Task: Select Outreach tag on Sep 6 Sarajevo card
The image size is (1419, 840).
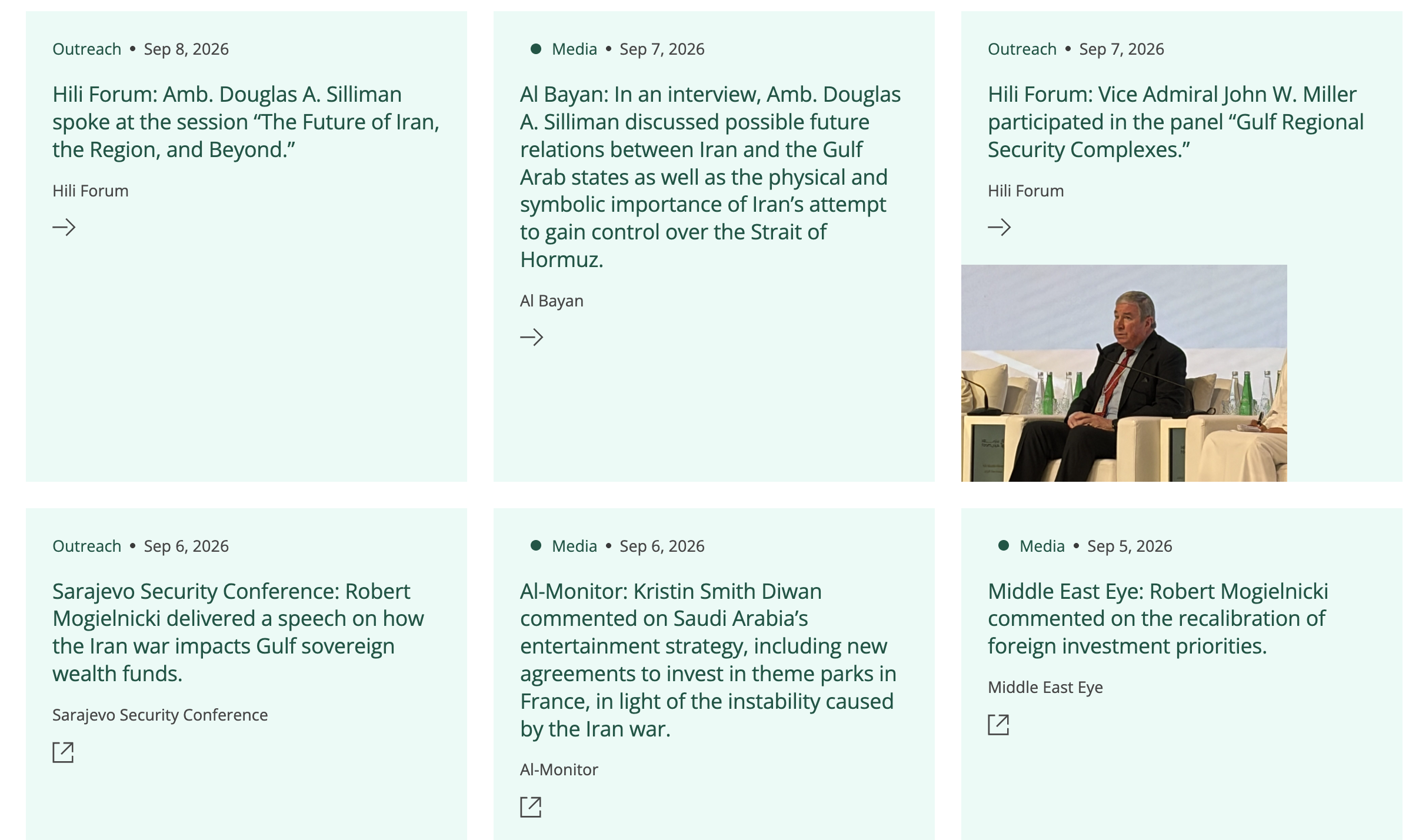Action: (87, 546)
